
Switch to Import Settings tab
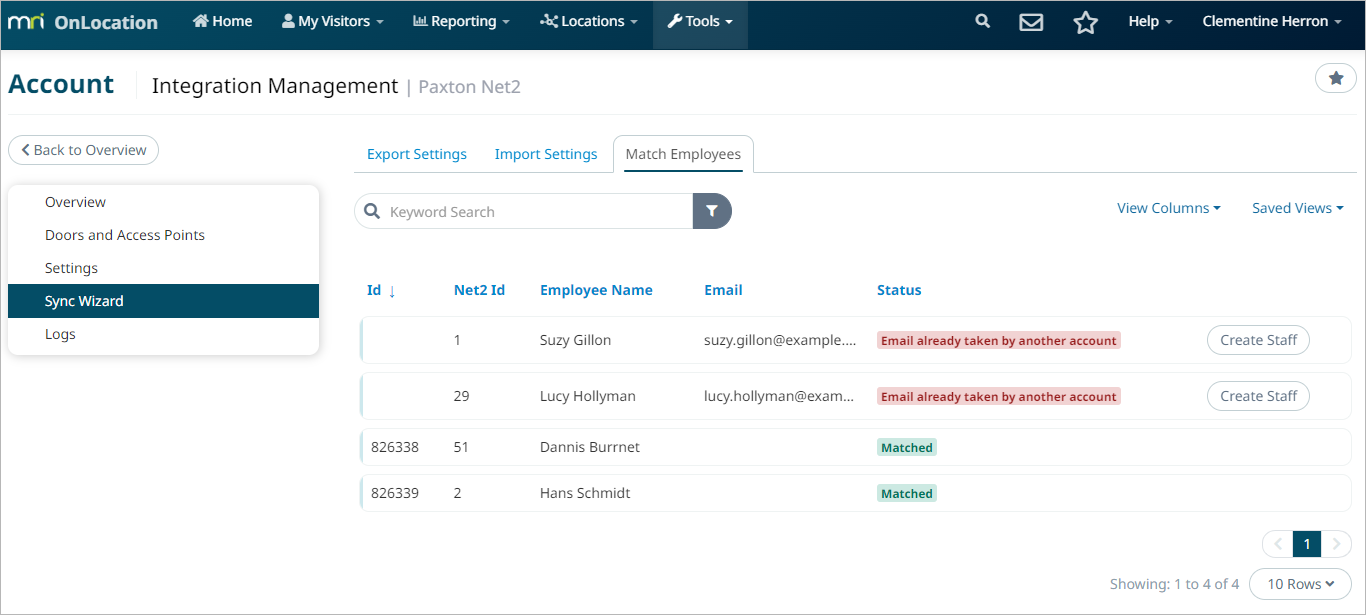[x=546, y=154]
